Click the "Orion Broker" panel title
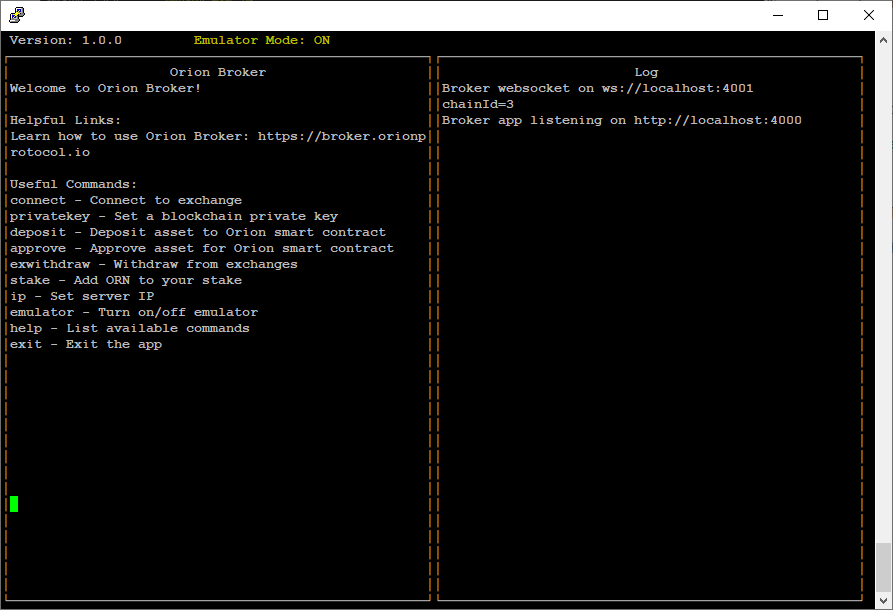 coord(218,72)
